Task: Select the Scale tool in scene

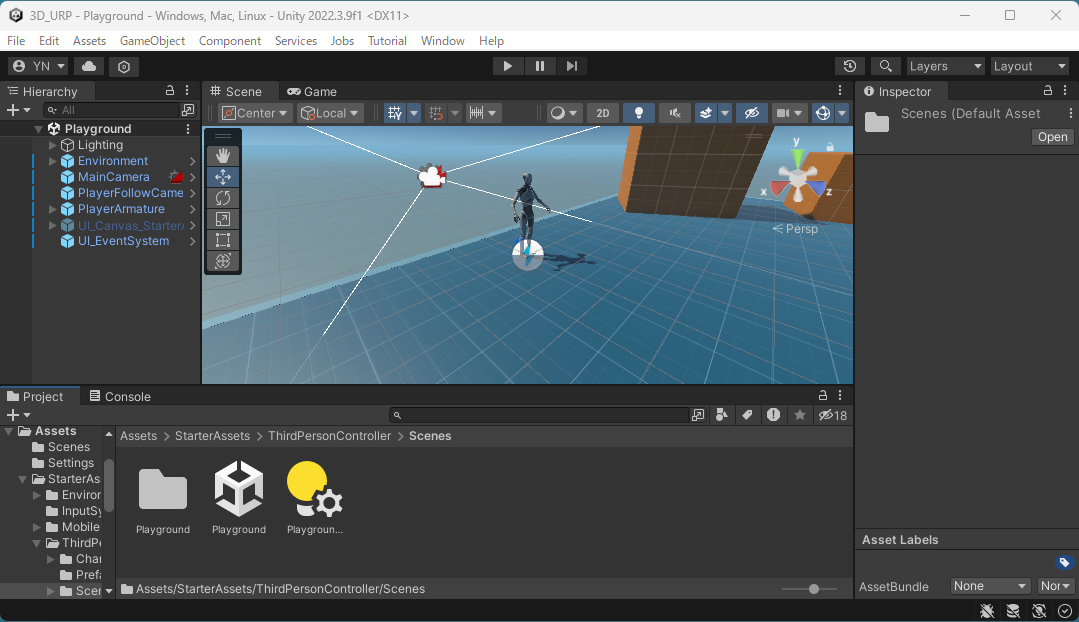Action: (223, 219)
